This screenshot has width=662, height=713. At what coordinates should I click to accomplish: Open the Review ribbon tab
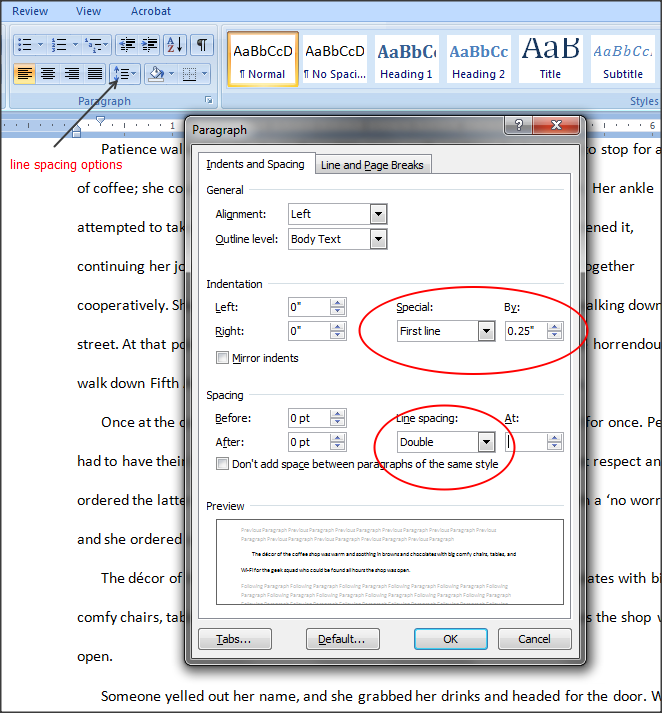tap(30, 11)
